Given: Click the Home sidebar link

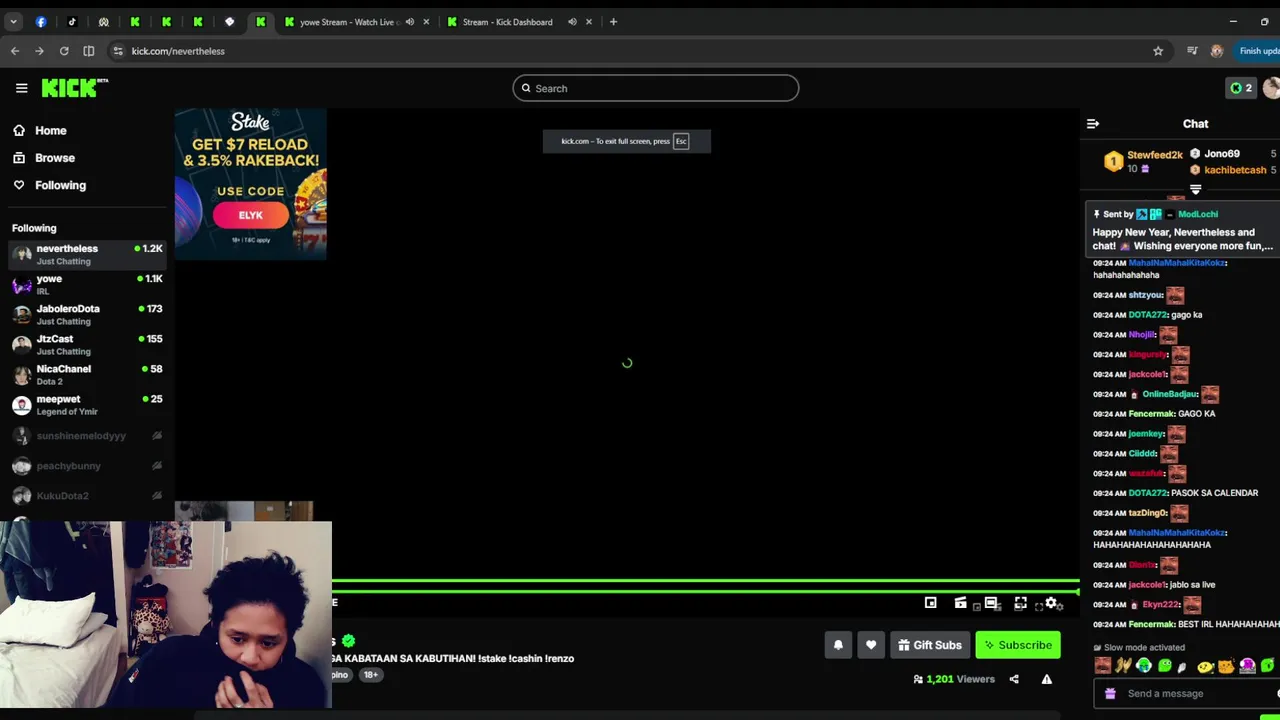Looking at the screenshot, I should point(51,130).
